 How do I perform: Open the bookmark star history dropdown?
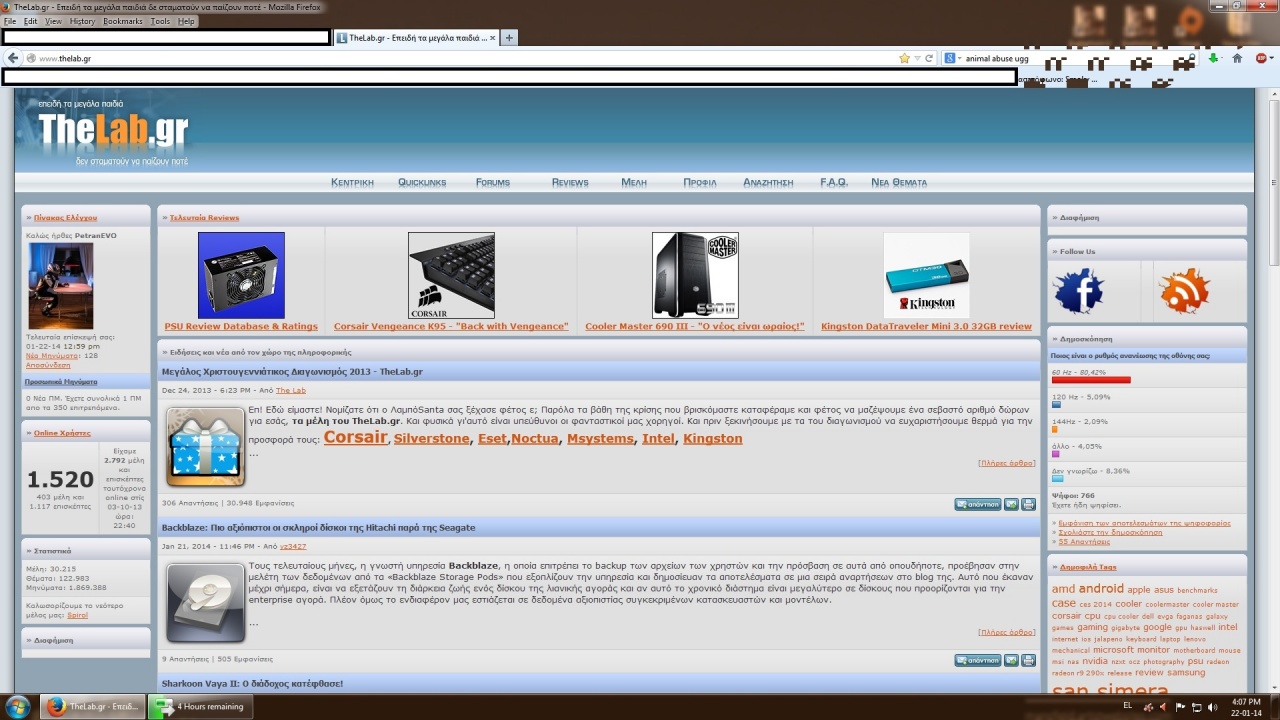(917, 58)
